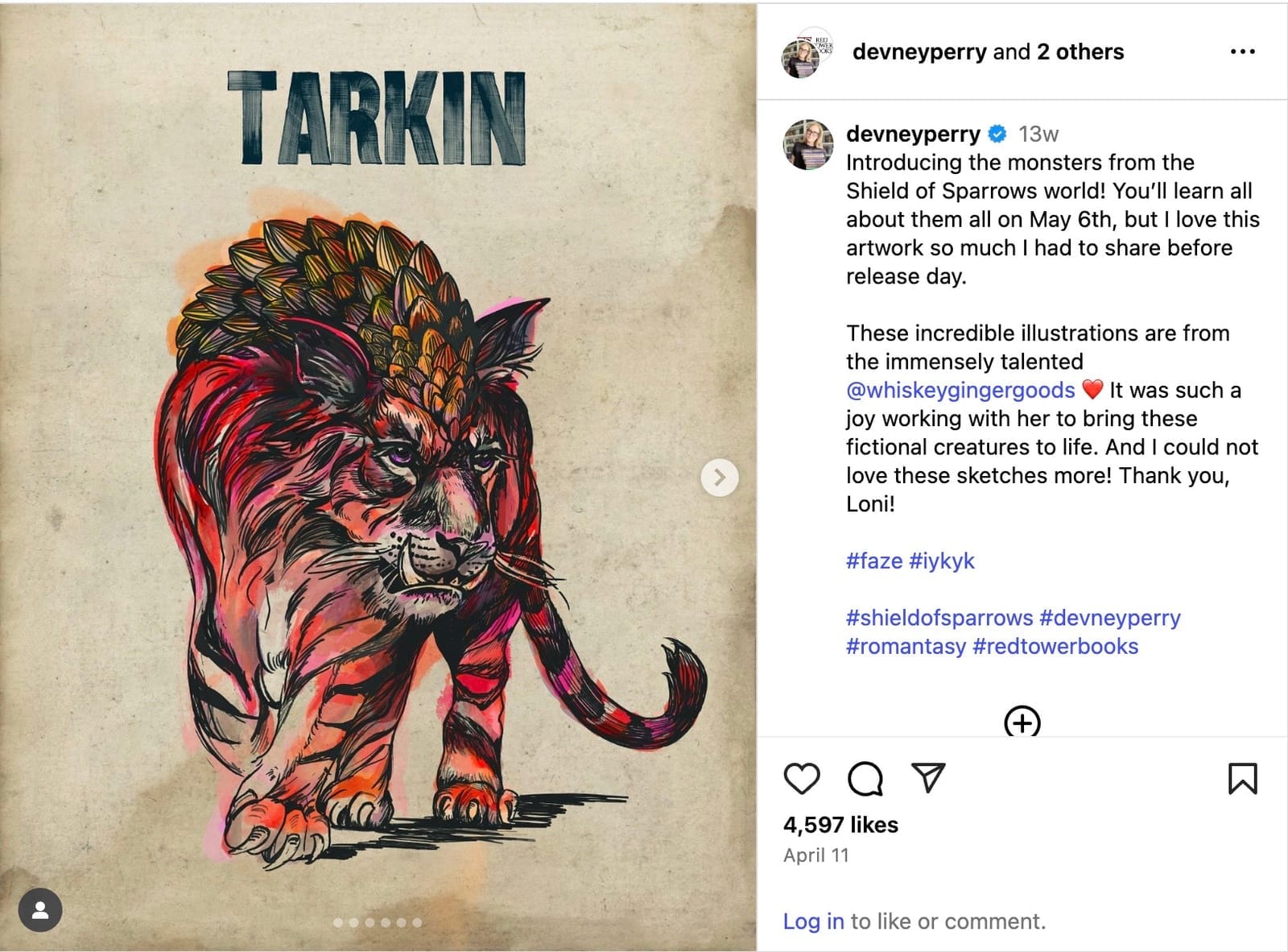The height and width of the screenshot is (952, 1288).
Task: Expand the "2 others" collaborators list
Action: coord(1080,52)
